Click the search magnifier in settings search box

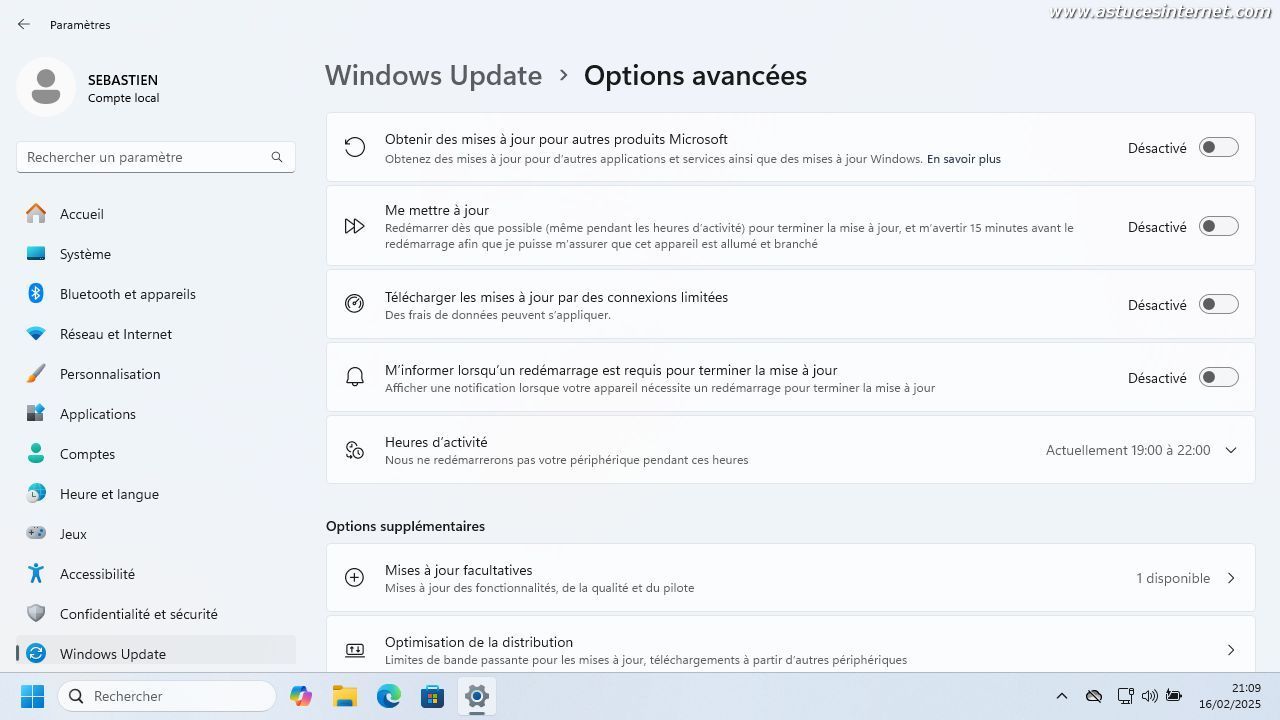tap(277, 157)
